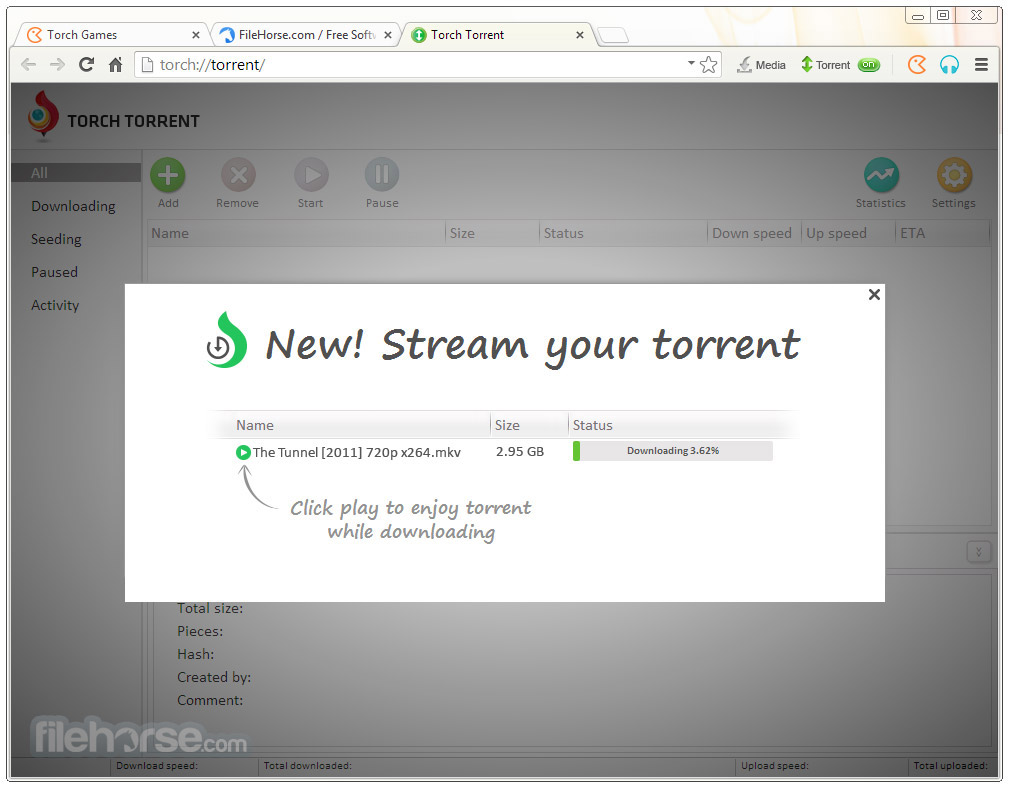The width and height of the screenshot is (1009, 788).
Task: Open the Statistics graph icon
Action: point(881,175)
